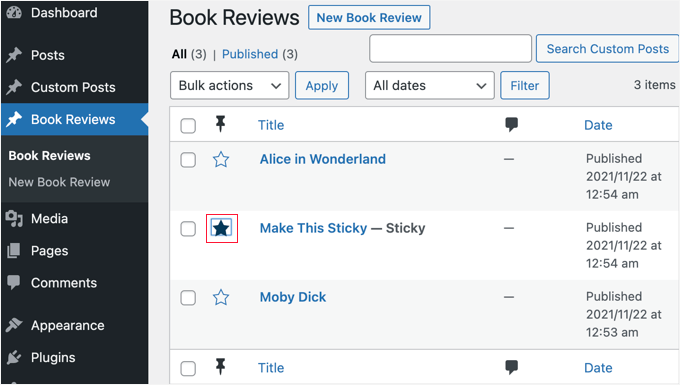Unstick the Make This Sticky filled star

tap(221, 228)
